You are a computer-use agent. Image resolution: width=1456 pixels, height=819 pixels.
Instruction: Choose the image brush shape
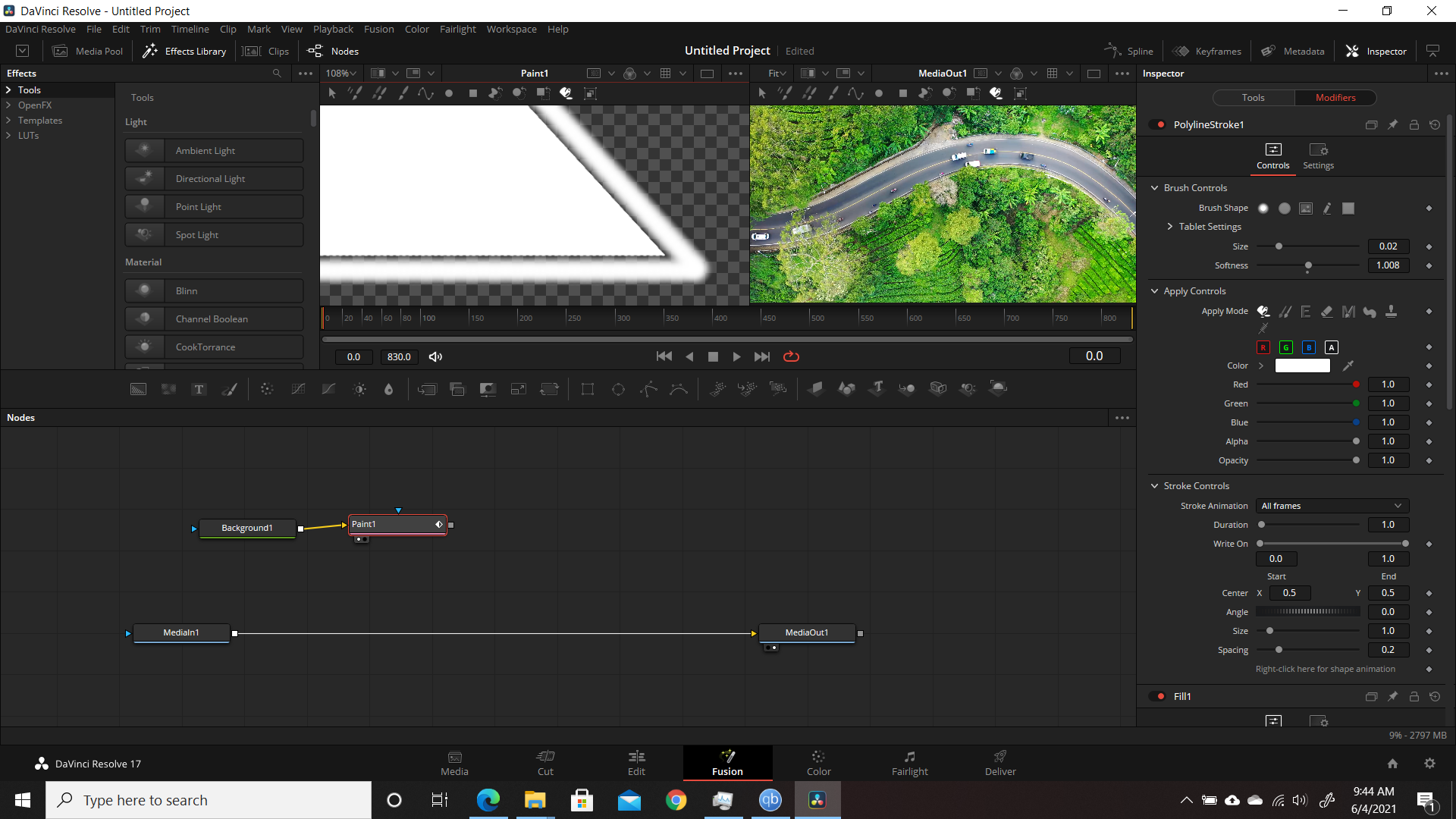(1306, 209)
